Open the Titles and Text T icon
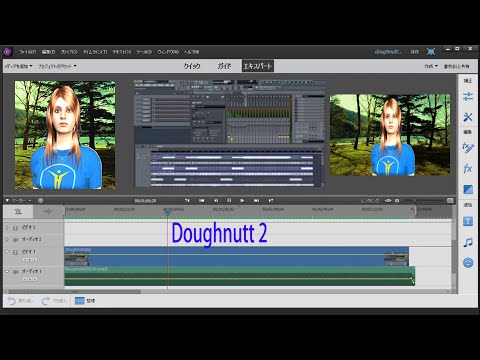Screen dimensions: 480x360 click(468, 221)
